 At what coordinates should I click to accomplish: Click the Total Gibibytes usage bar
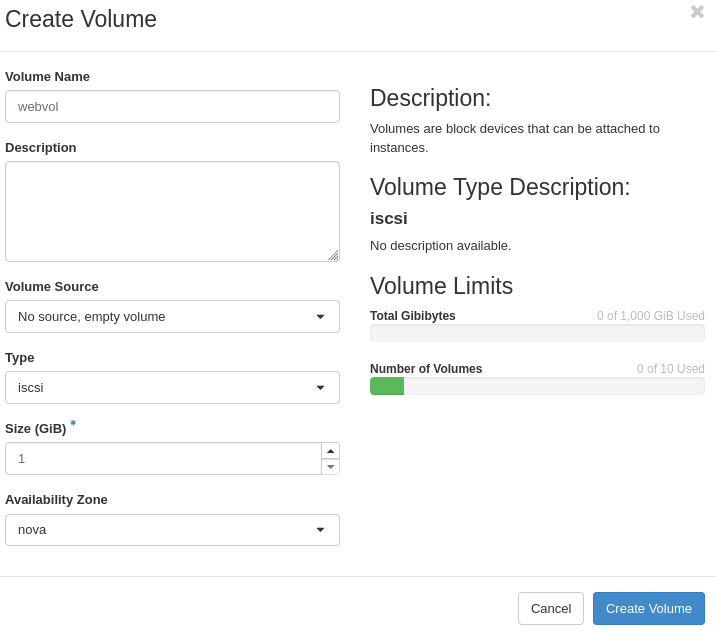click(x=537, y=333)
